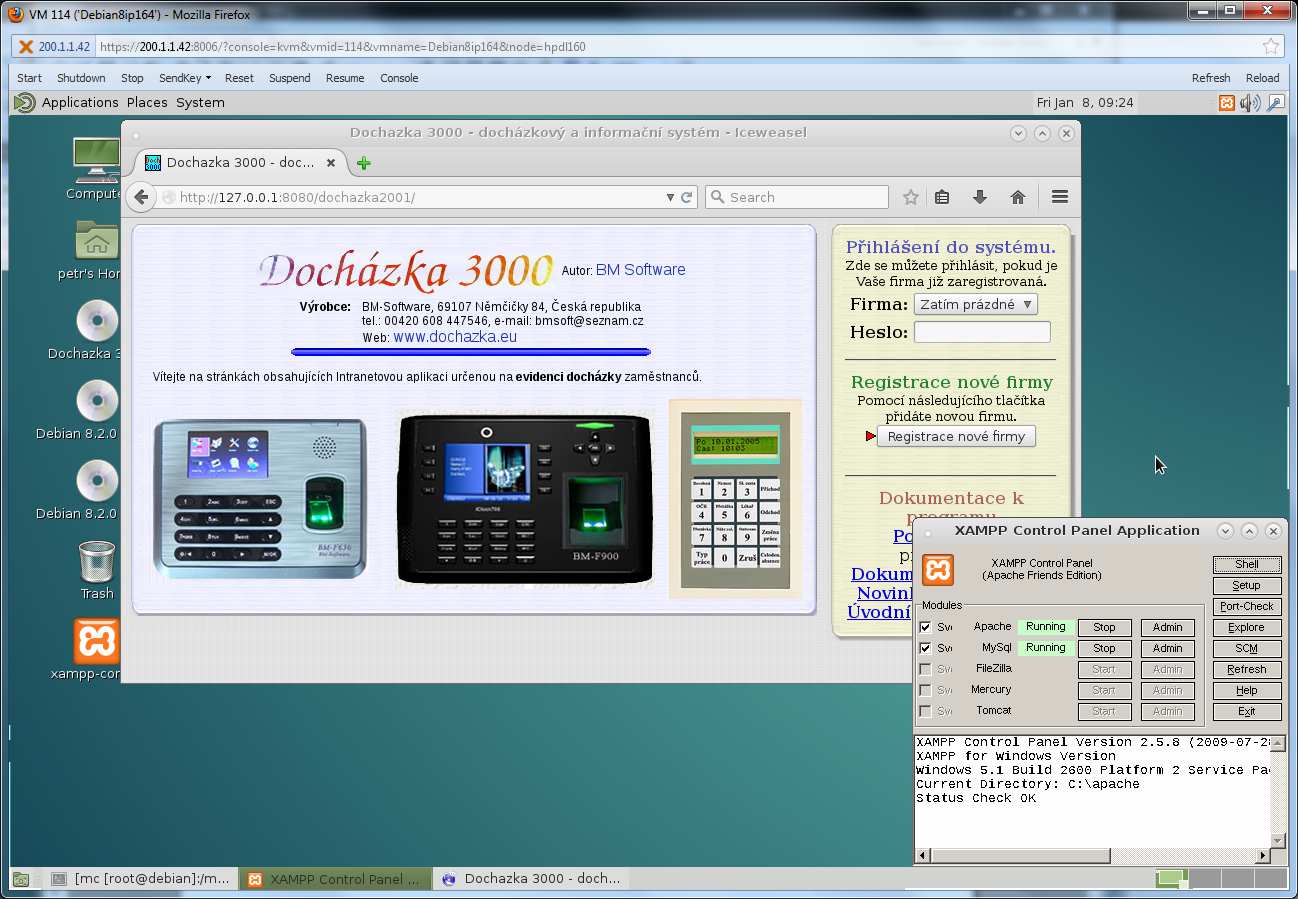Open the Places menu
This screenshot has width=1298, height=899.
pos(147,102)
